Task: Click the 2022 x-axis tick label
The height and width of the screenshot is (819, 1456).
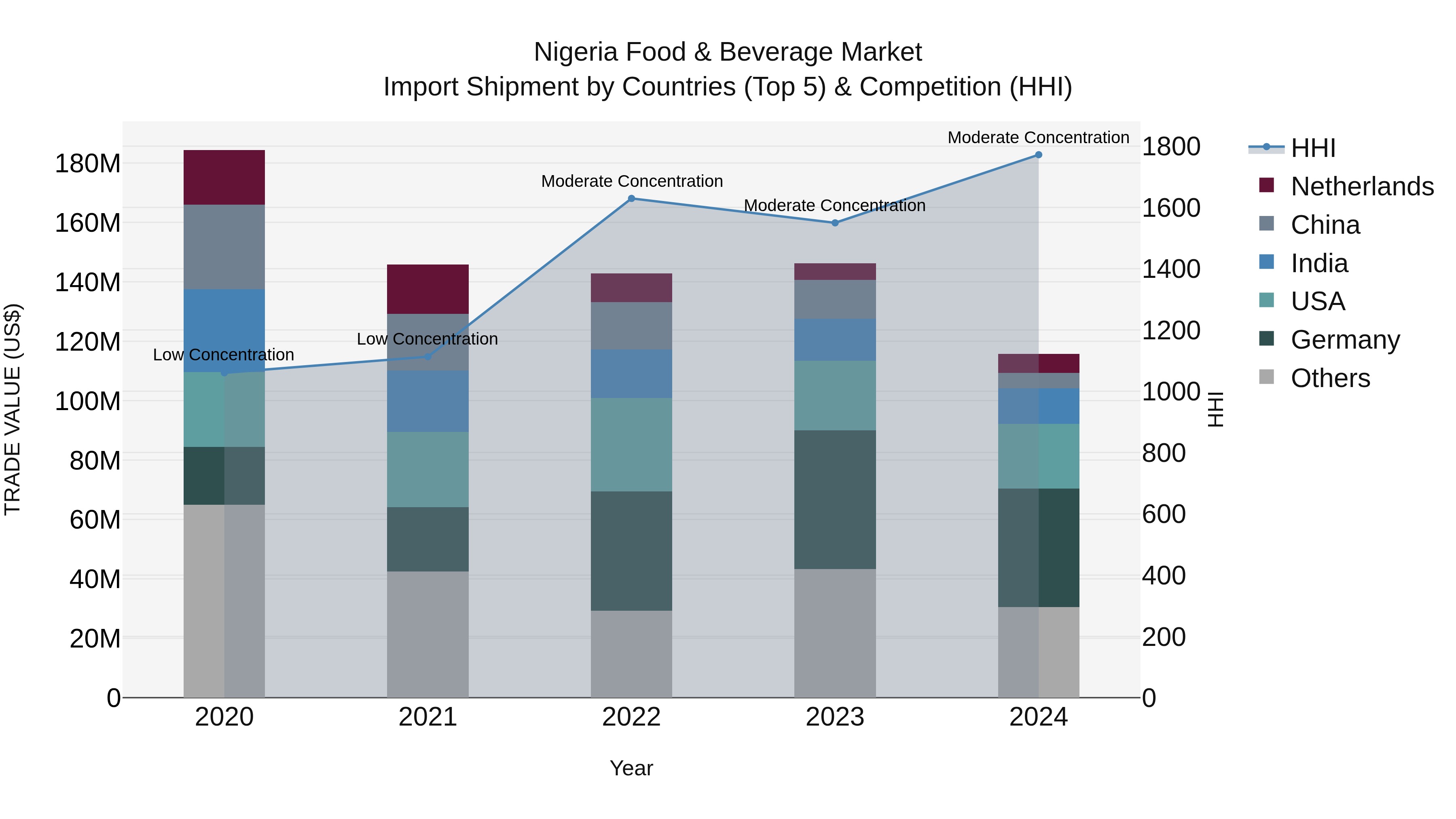Action: click(631, 717)
